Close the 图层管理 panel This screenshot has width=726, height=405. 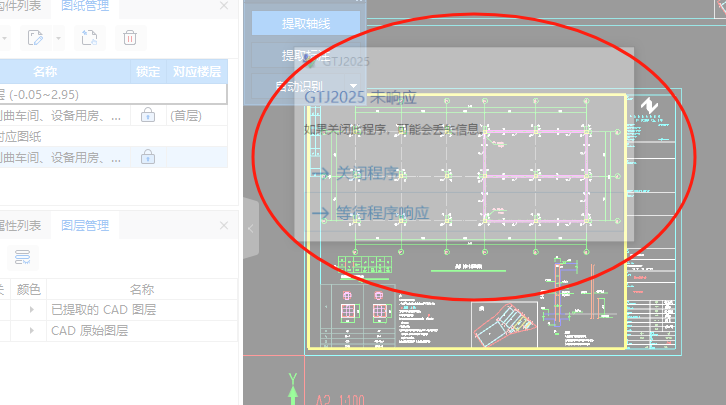(224, 225)
